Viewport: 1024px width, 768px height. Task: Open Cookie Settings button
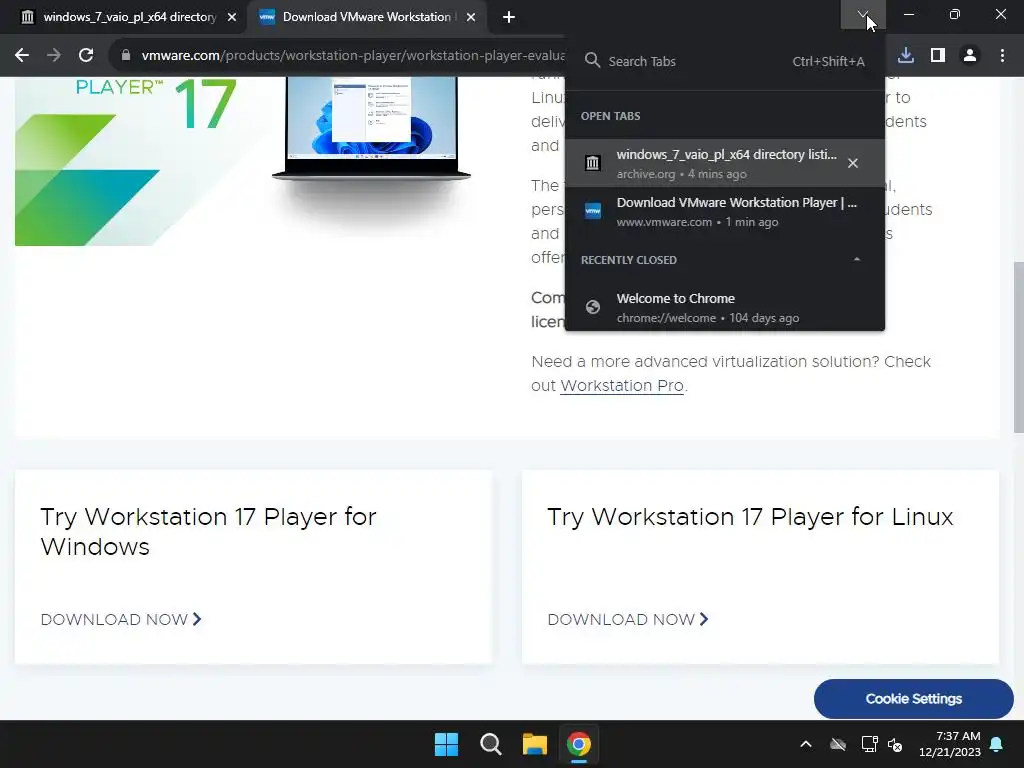pyautogui.click(x=914, y=699)
